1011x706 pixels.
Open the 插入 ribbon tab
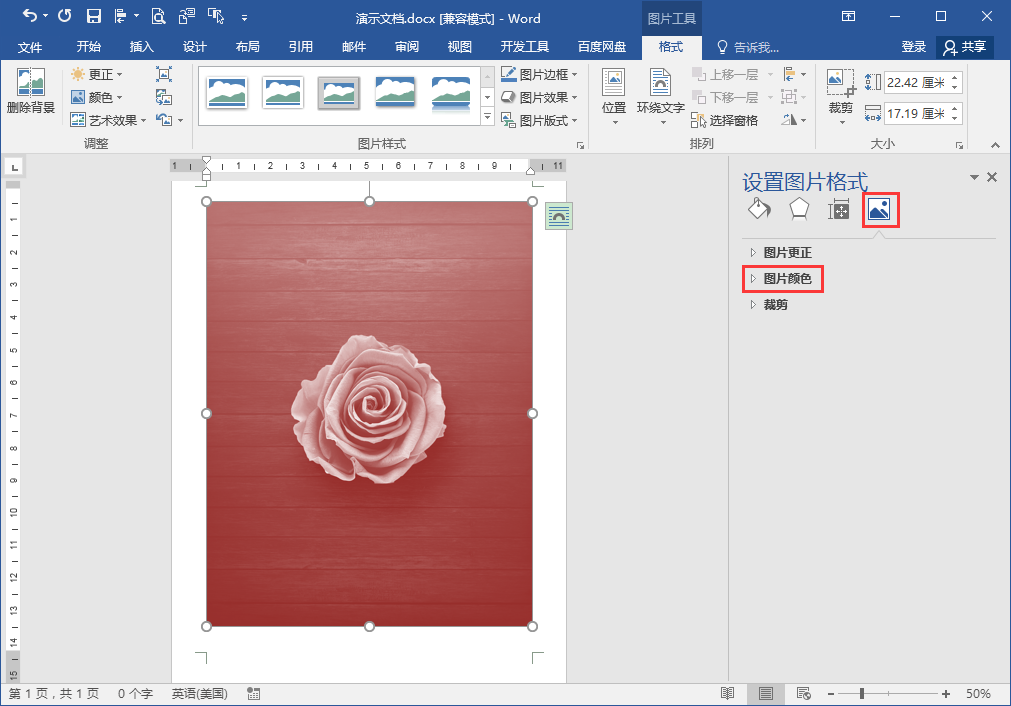point(142,46)
